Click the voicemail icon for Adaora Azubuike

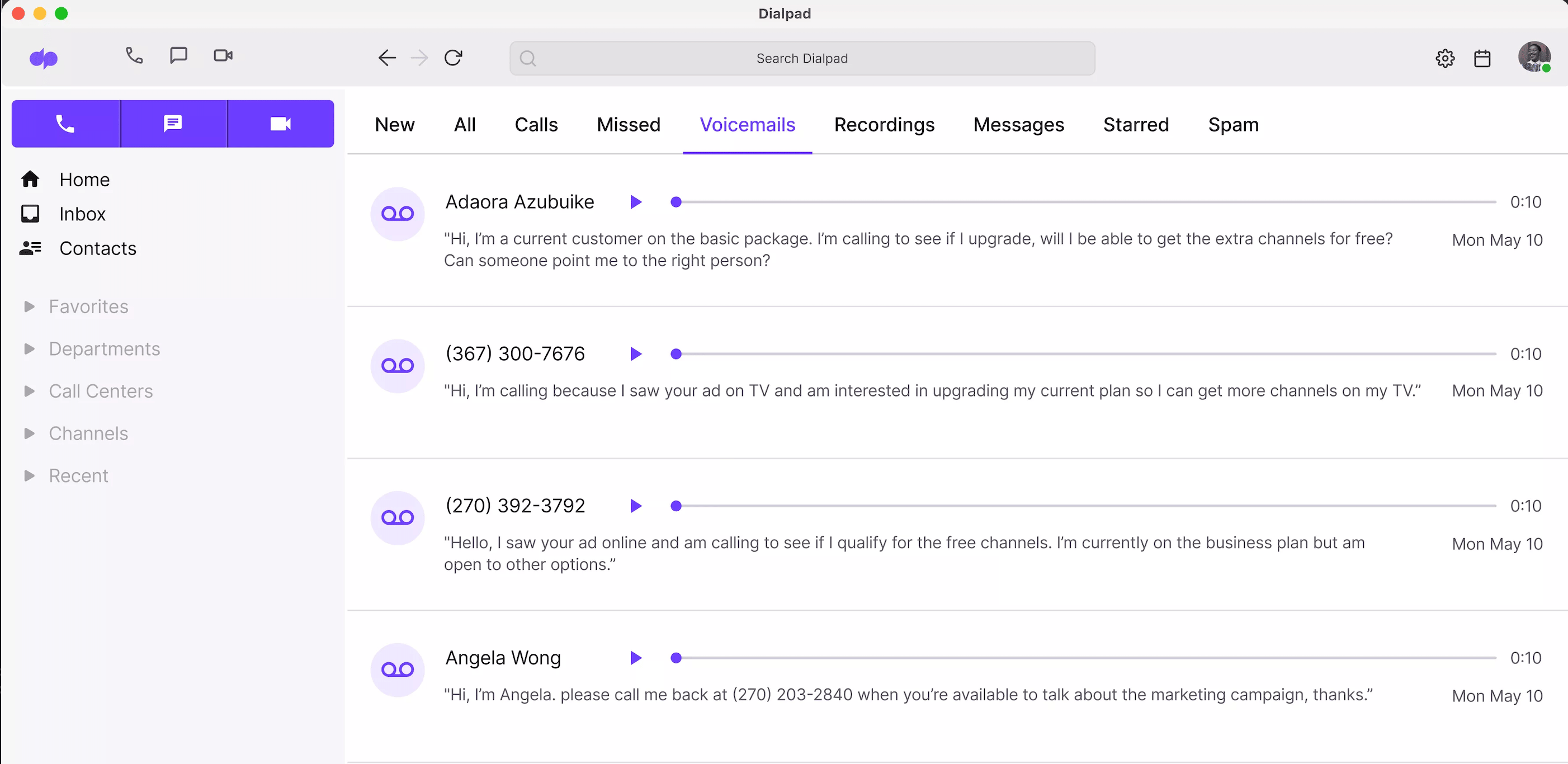pos(397,213)
